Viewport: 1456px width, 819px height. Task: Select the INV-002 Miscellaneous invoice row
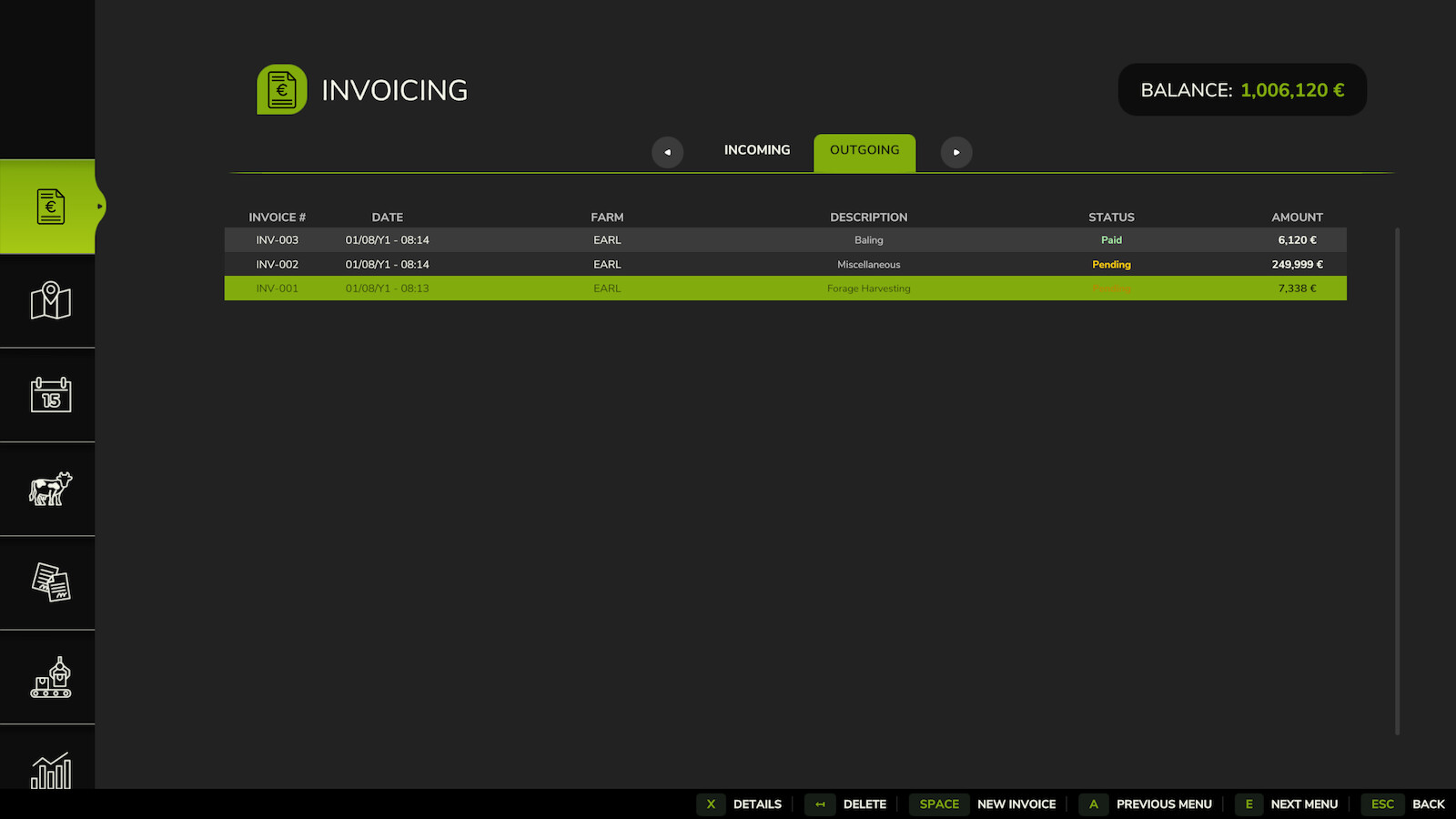(x=784, y=264)
